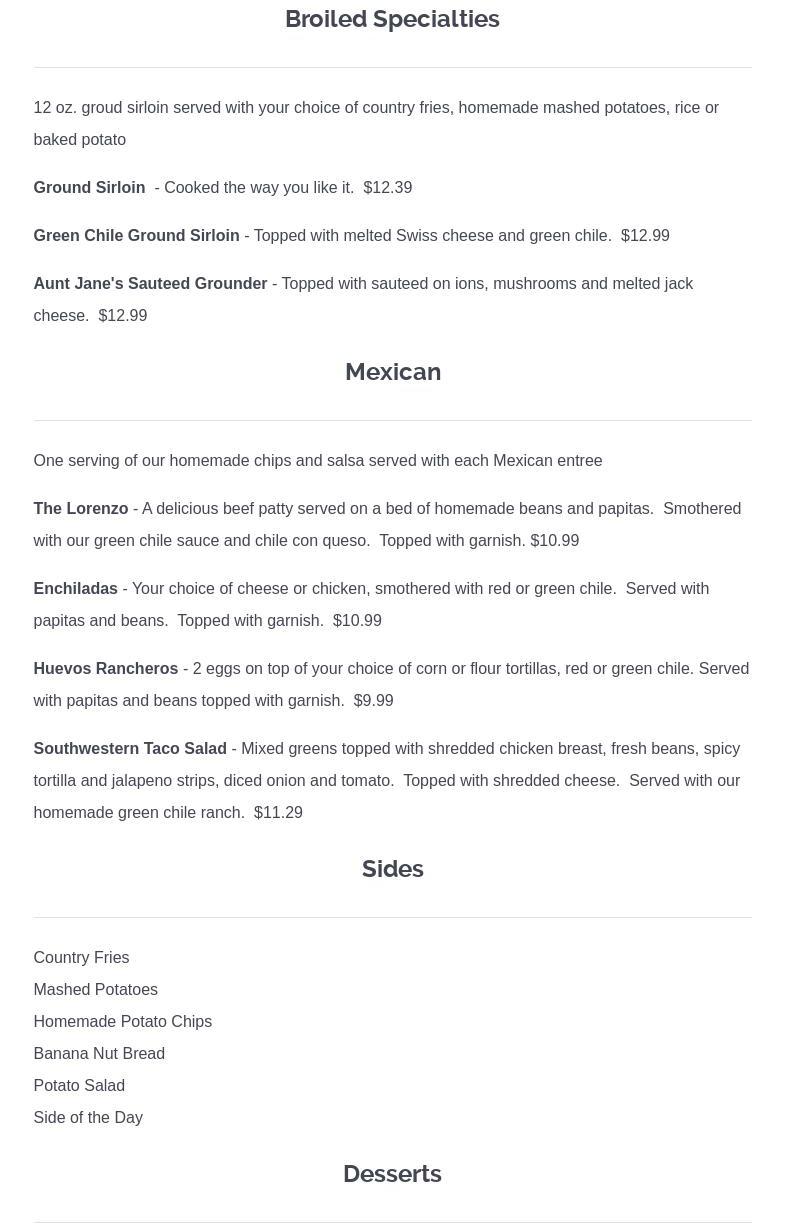Select Homemade Potato Chips side
Image resolution: width=785 pixels, height=1226 pixels.
tap(122, 1022)
